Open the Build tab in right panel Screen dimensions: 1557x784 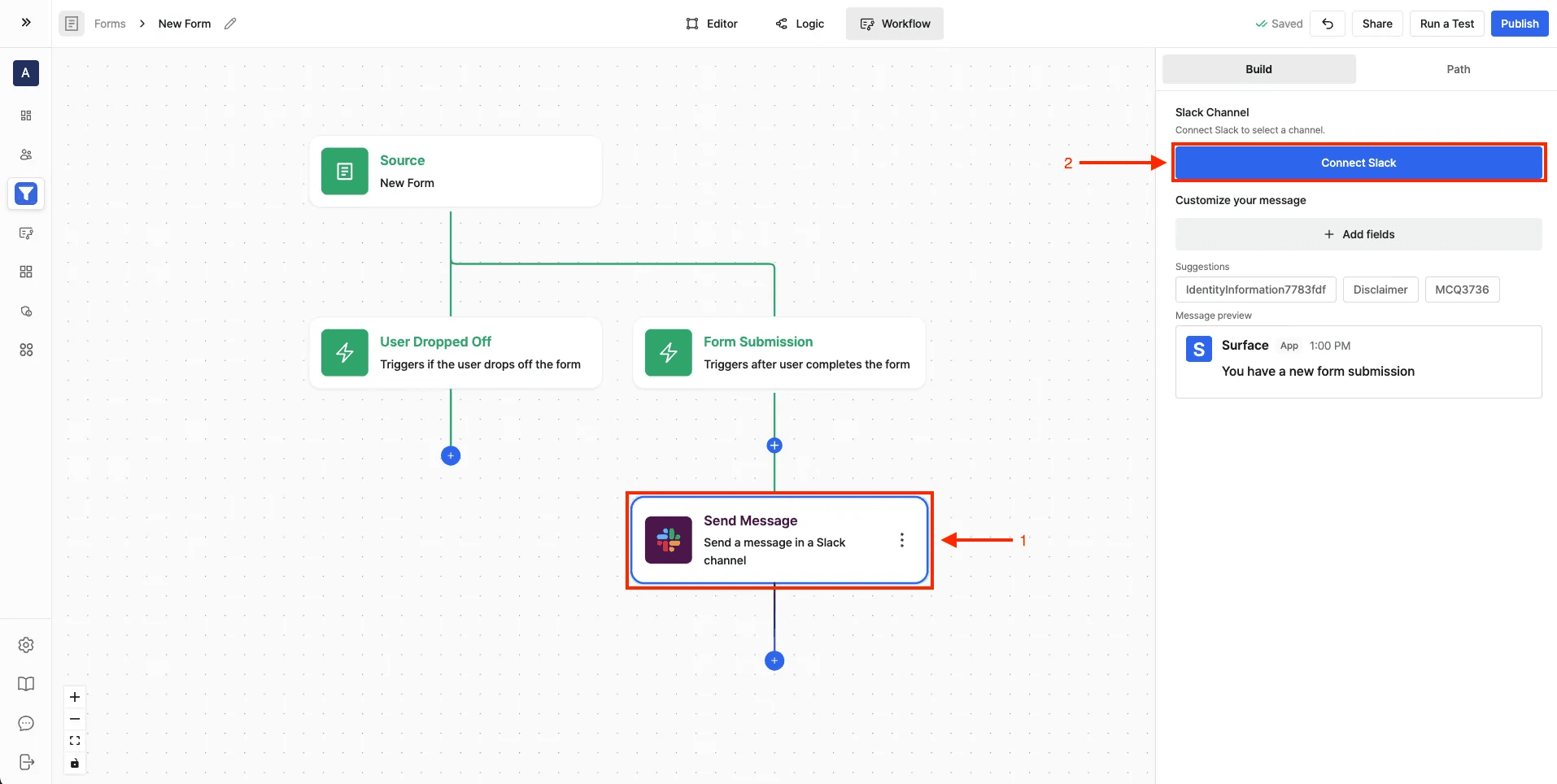[x=1259, y=69]
